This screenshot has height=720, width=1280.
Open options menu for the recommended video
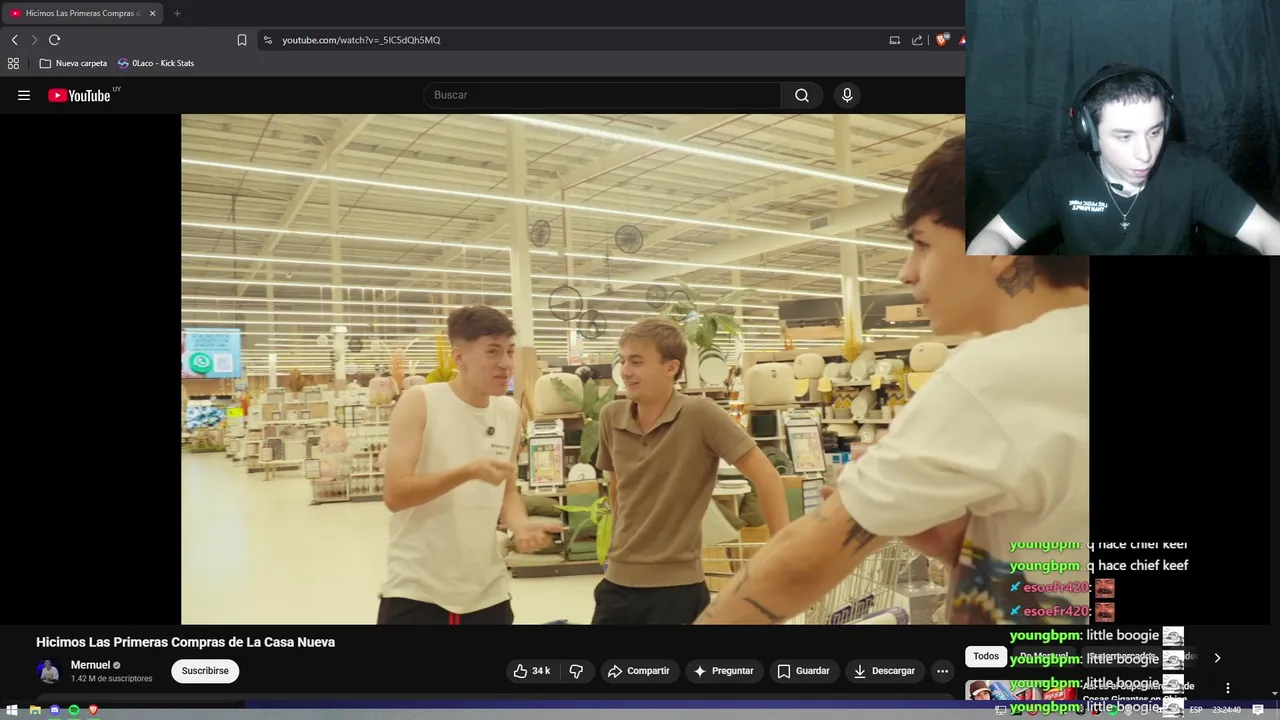coord(1227,688)
